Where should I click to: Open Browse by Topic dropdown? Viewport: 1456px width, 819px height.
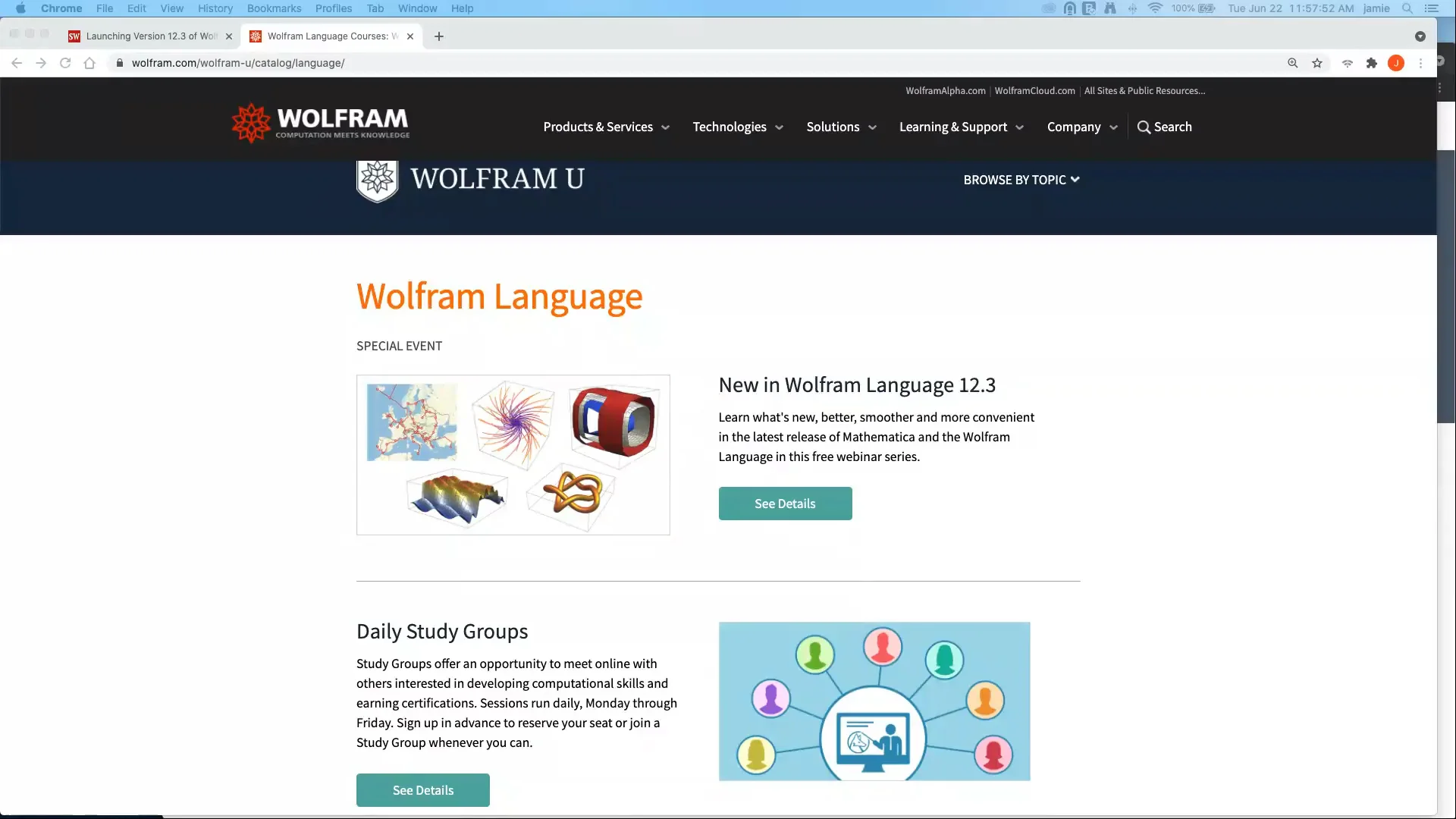tap(1021, 180)
